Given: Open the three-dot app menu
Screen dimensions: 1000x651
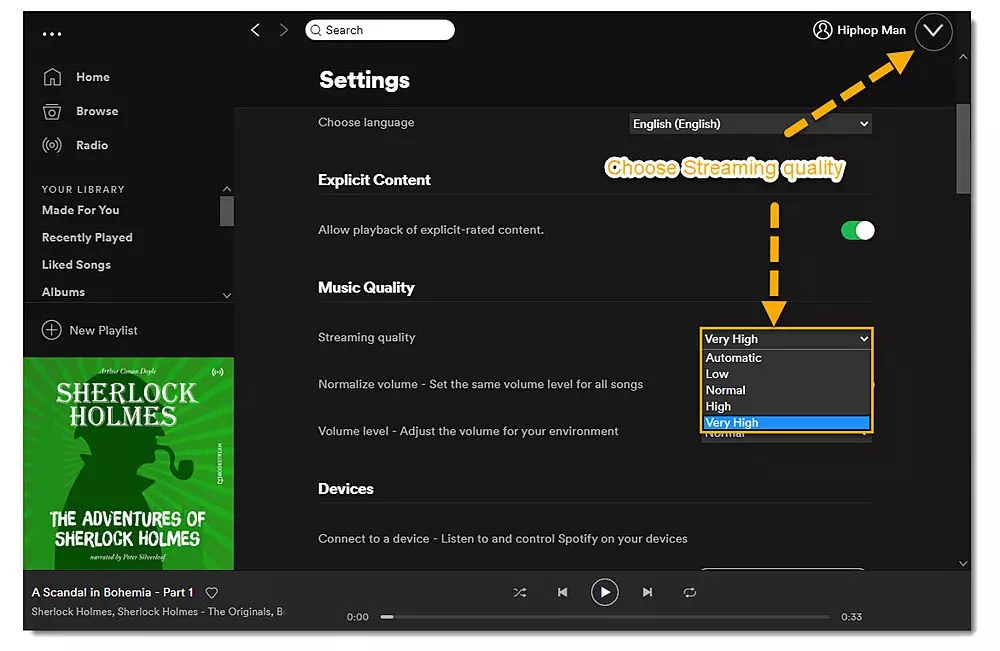Looking at the screenshot, I should click(52, 34).
